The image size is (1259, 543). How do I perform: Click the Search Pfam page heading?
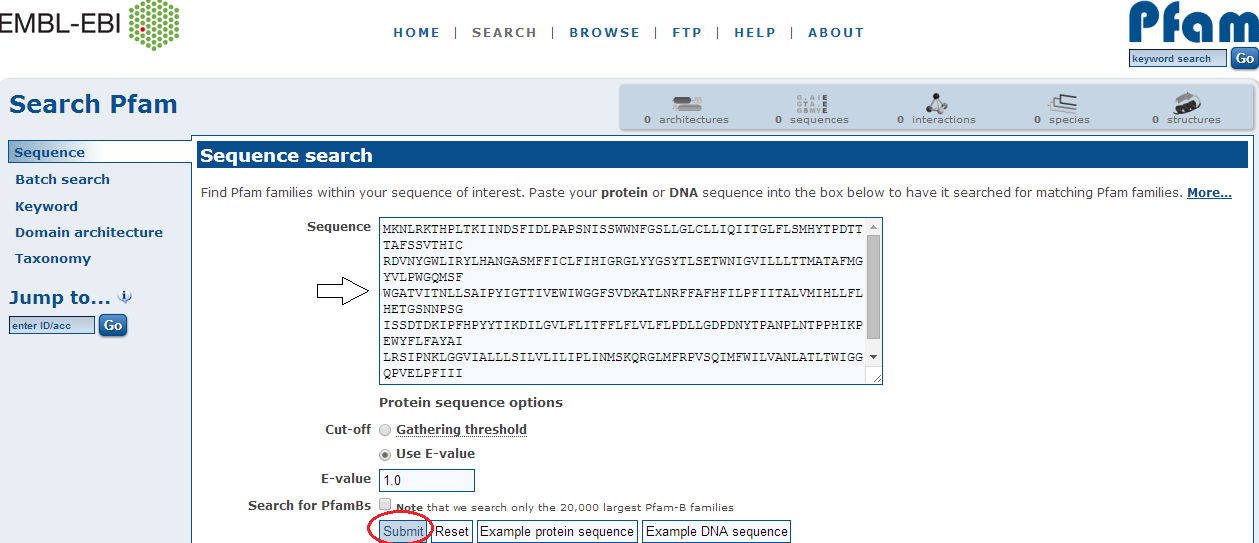(x=93, y=104)
